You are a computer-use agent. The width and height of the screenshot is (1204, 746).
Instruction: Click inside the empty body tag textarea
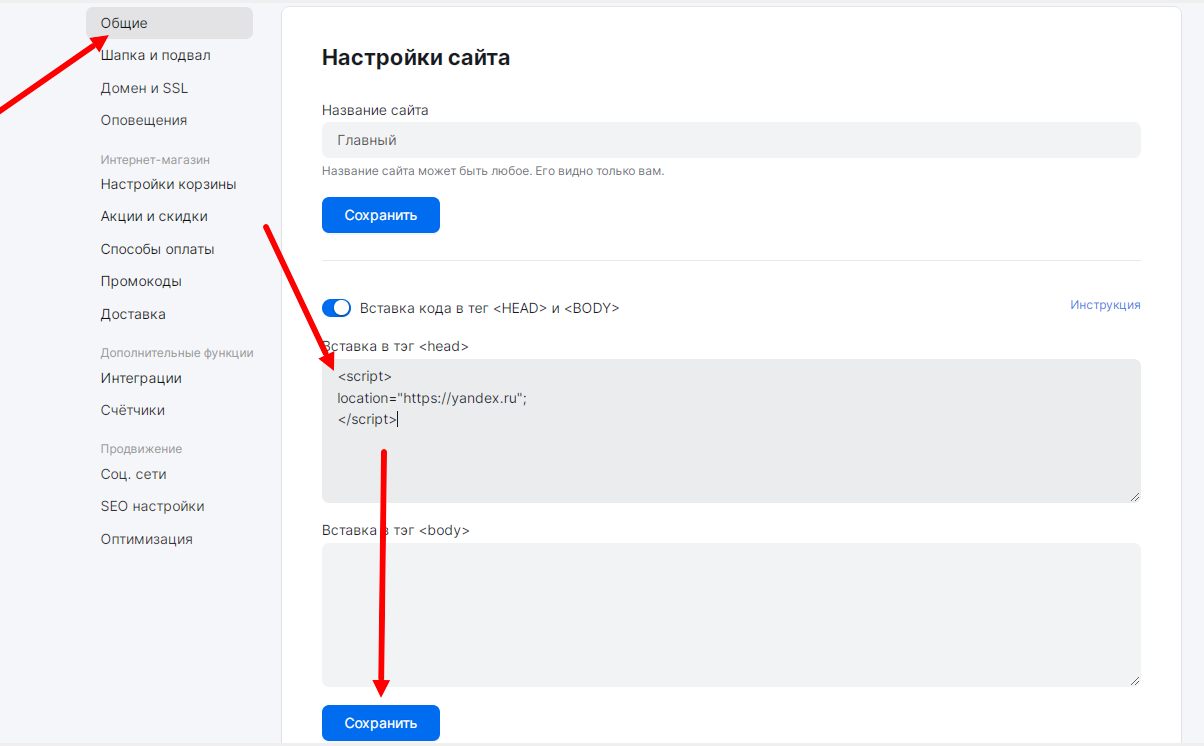[731, 615]
